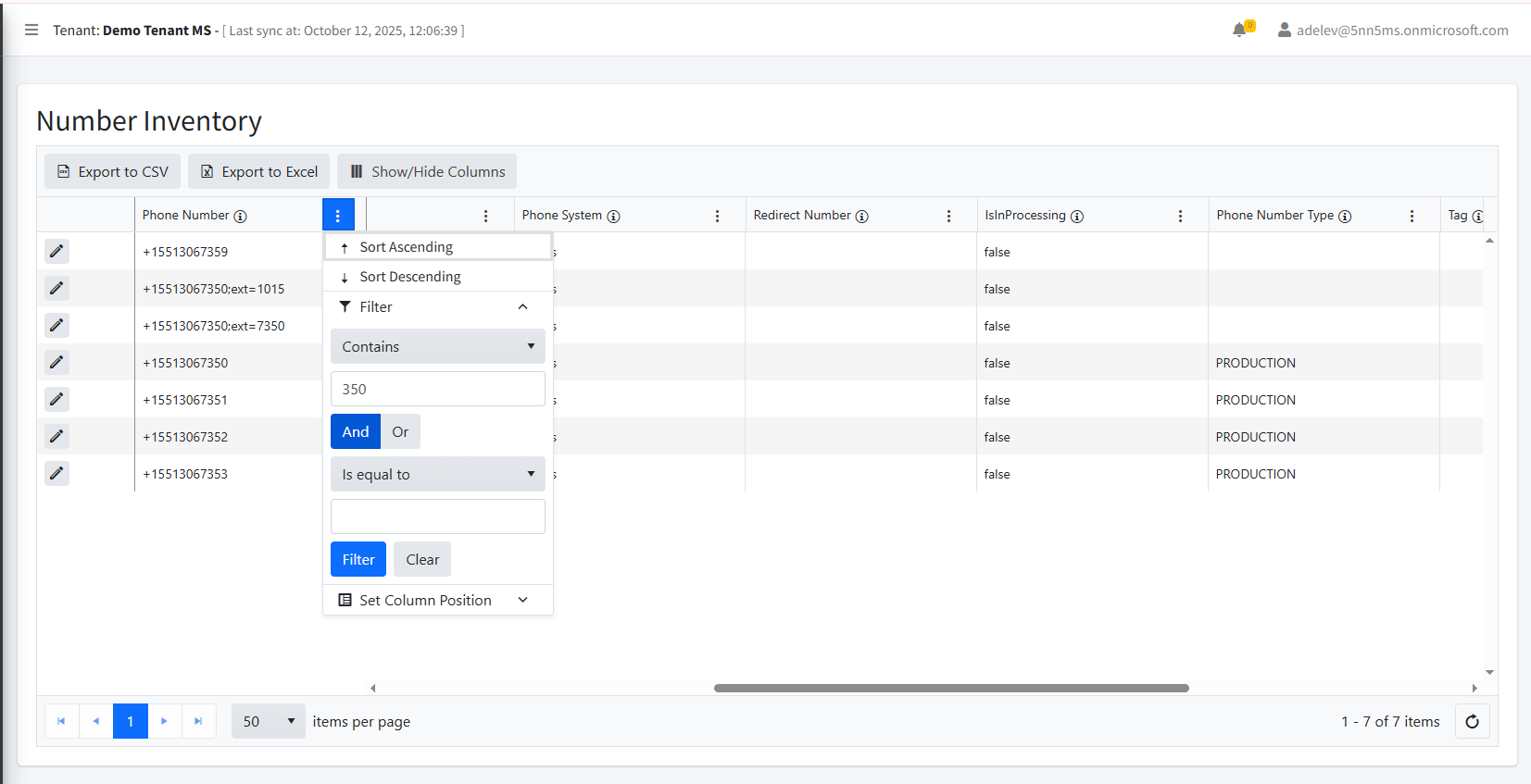
Task: Open the Contains operator dropdown
Action: (x=437, y=346)
